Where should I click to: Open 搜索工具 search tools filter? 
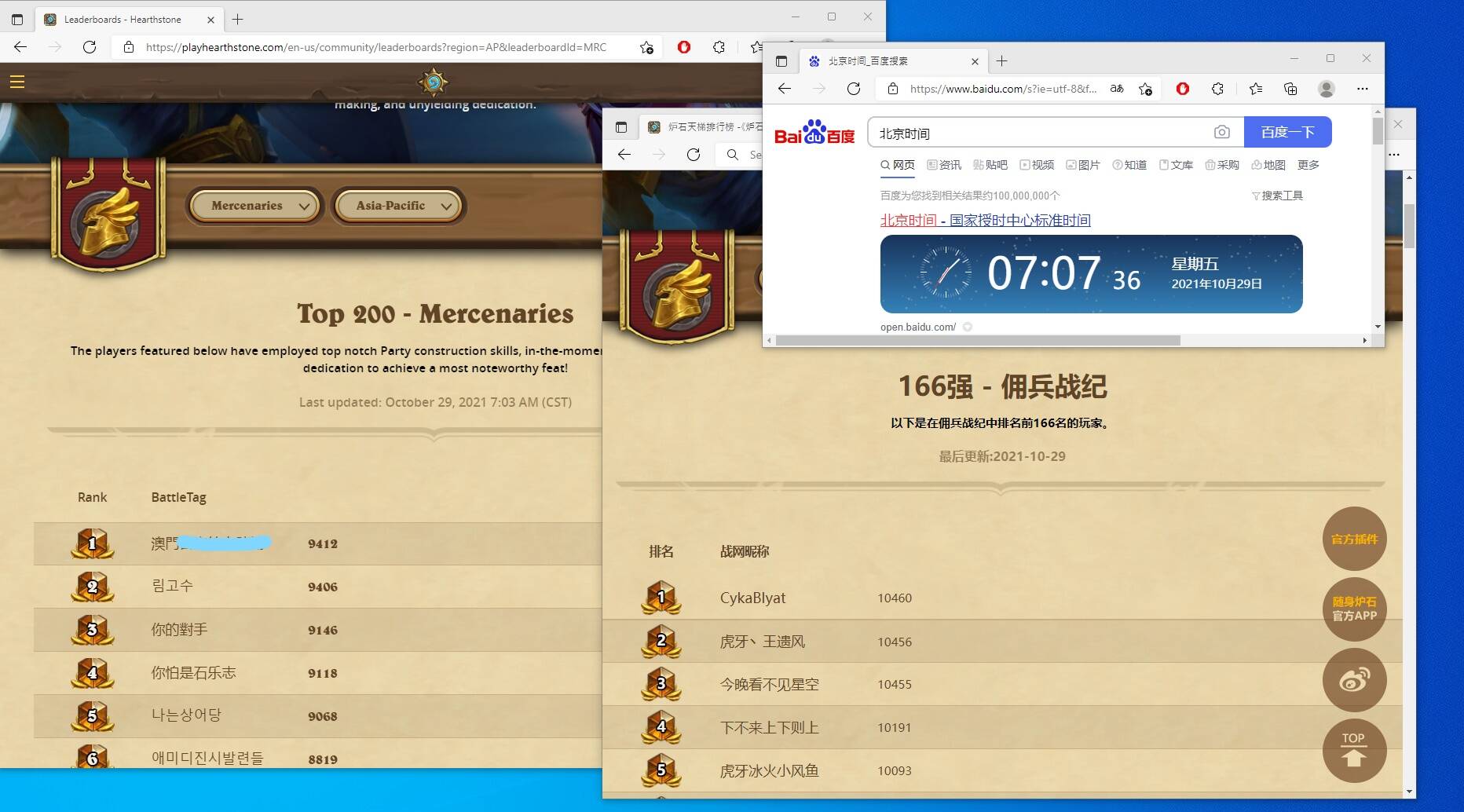click(x=1277, y=196)
